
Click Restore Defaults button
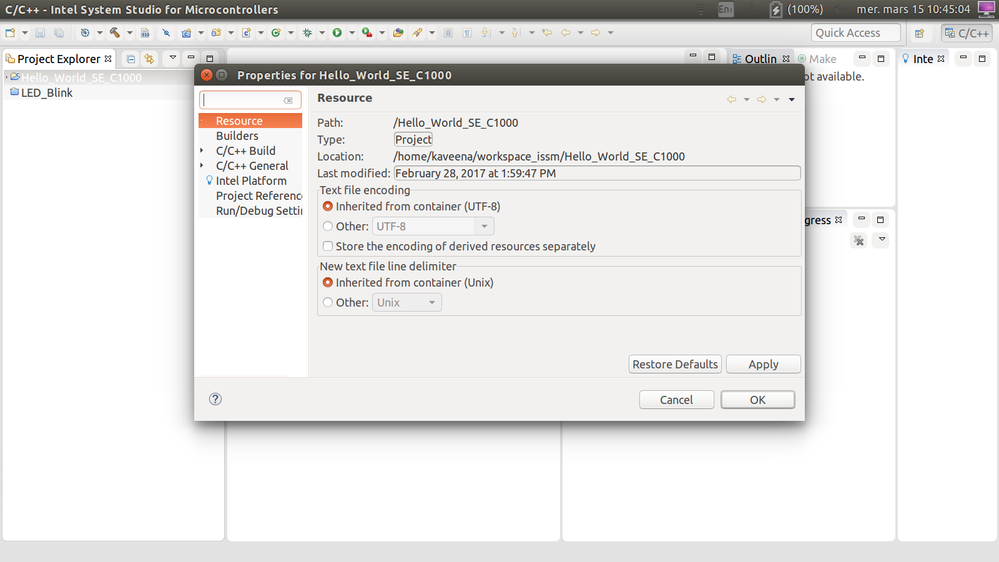click(x=675, y=364)
